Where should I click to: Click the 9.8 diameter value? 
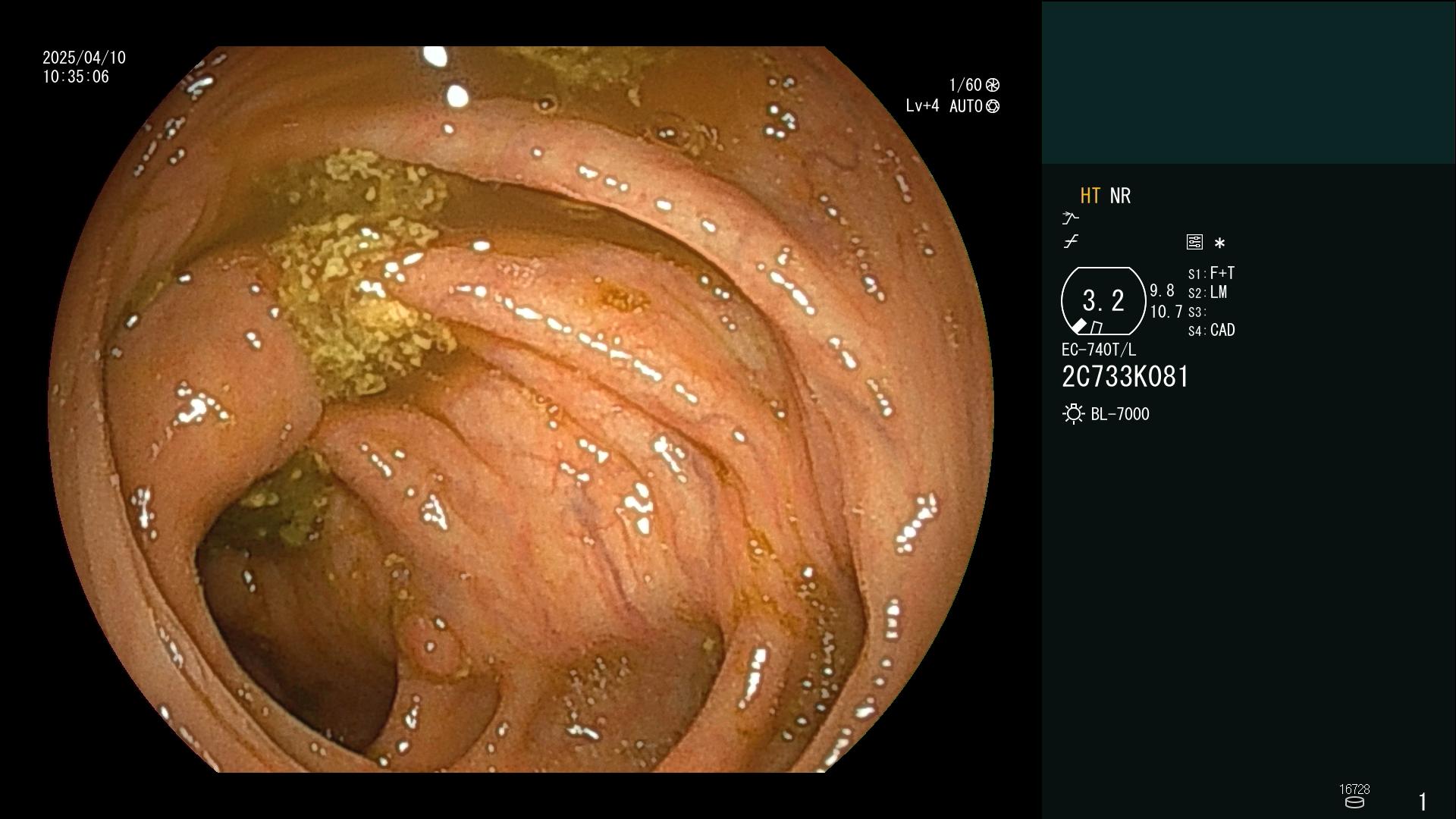point(1162,290)
